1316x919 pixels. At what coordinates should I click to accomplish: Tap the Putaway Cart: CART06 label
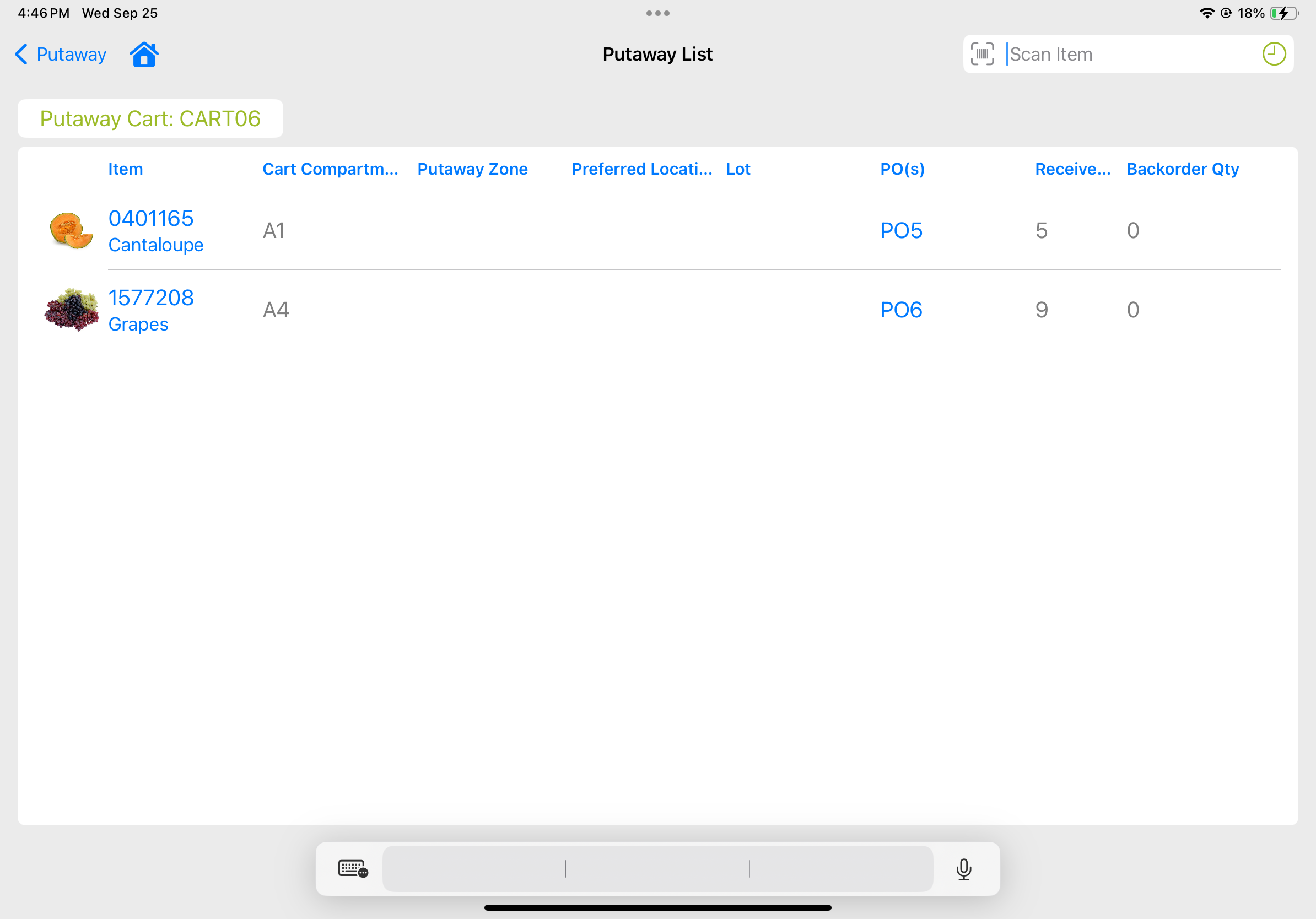[150, 118]
